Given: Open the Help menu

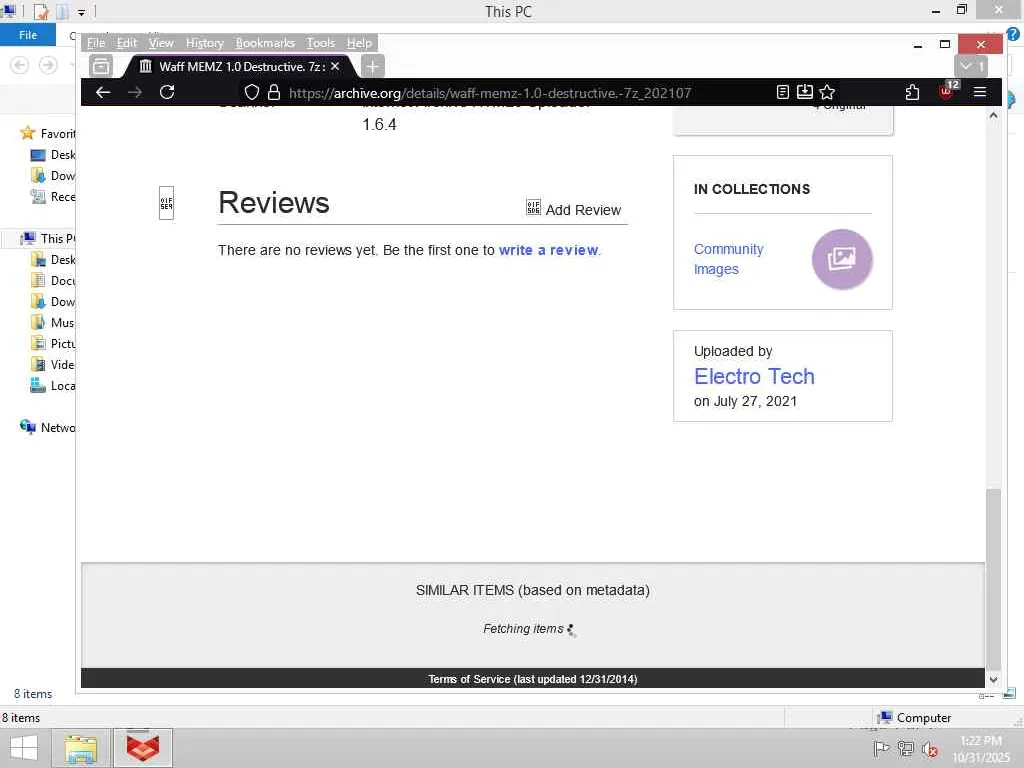Looking at the screenshot, I should [359, 43].
